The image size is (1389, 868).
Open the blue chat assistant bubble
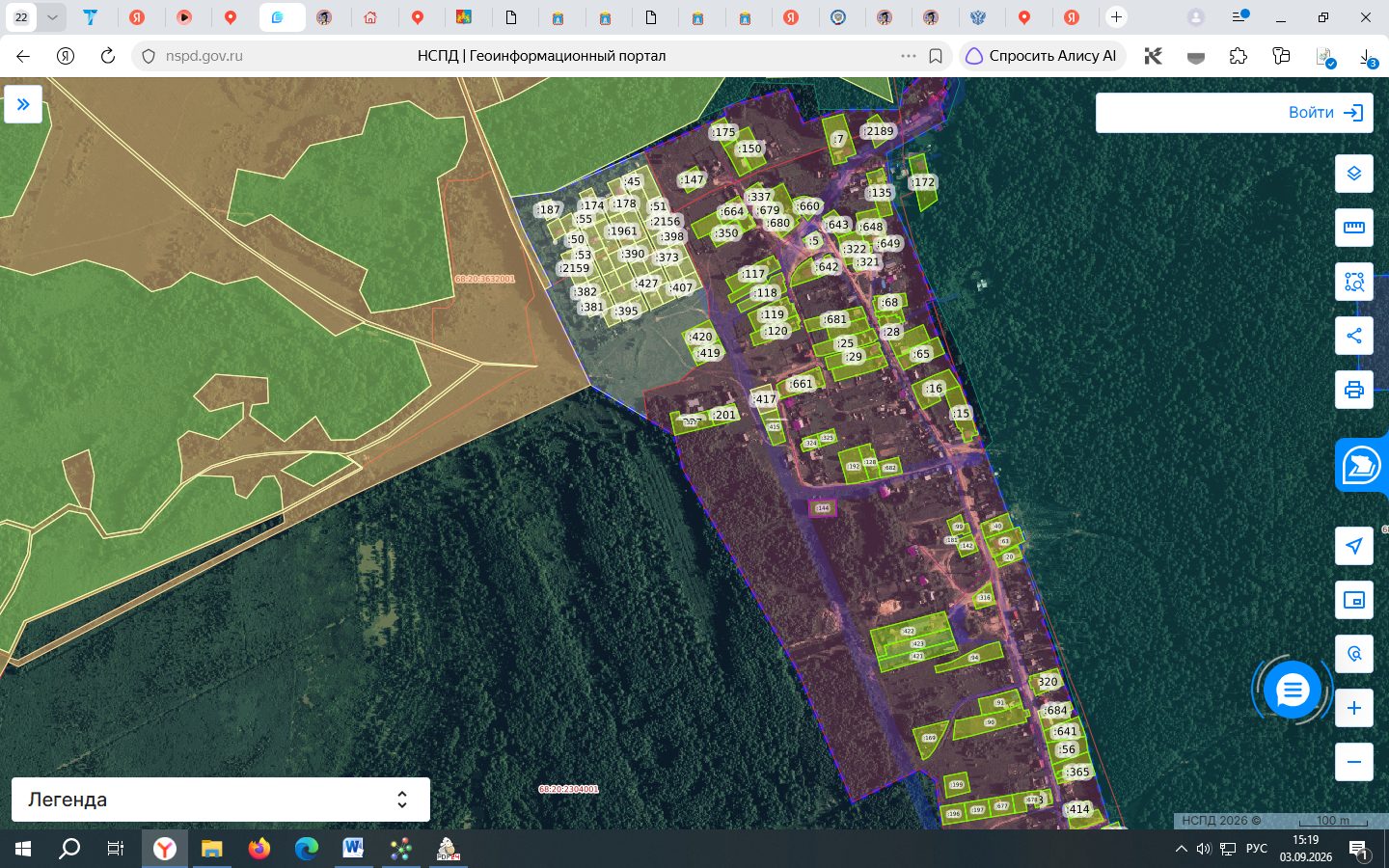point(1292,690)
